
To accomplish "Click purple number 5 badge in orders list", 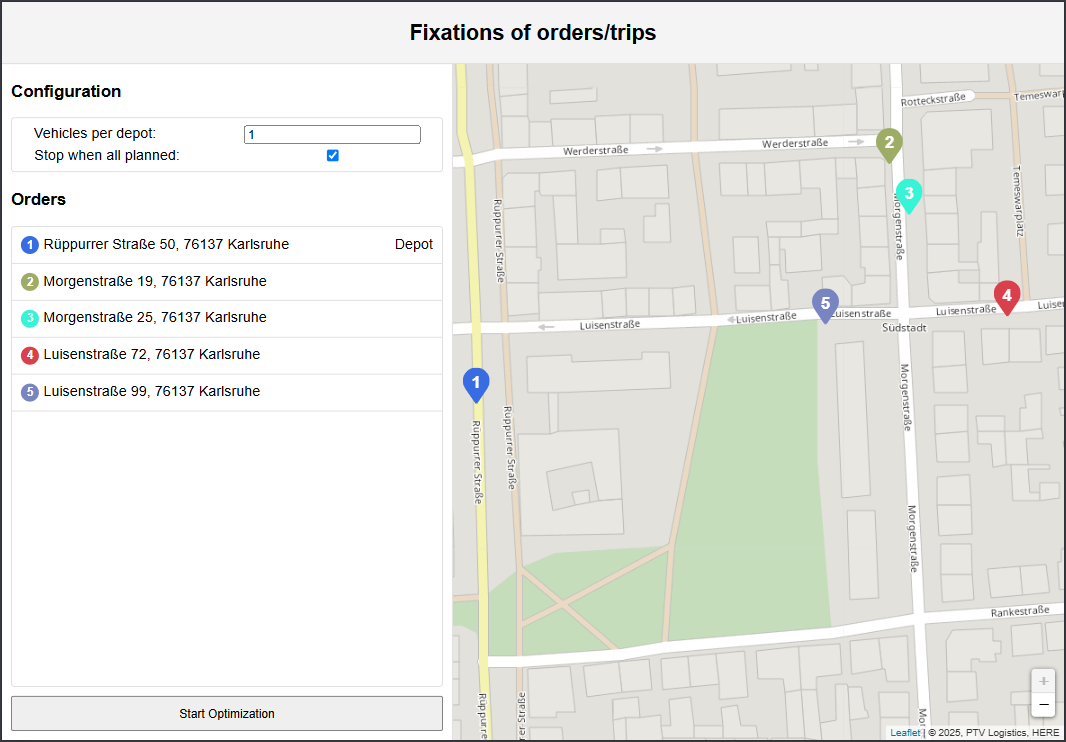I will (30, 392).
